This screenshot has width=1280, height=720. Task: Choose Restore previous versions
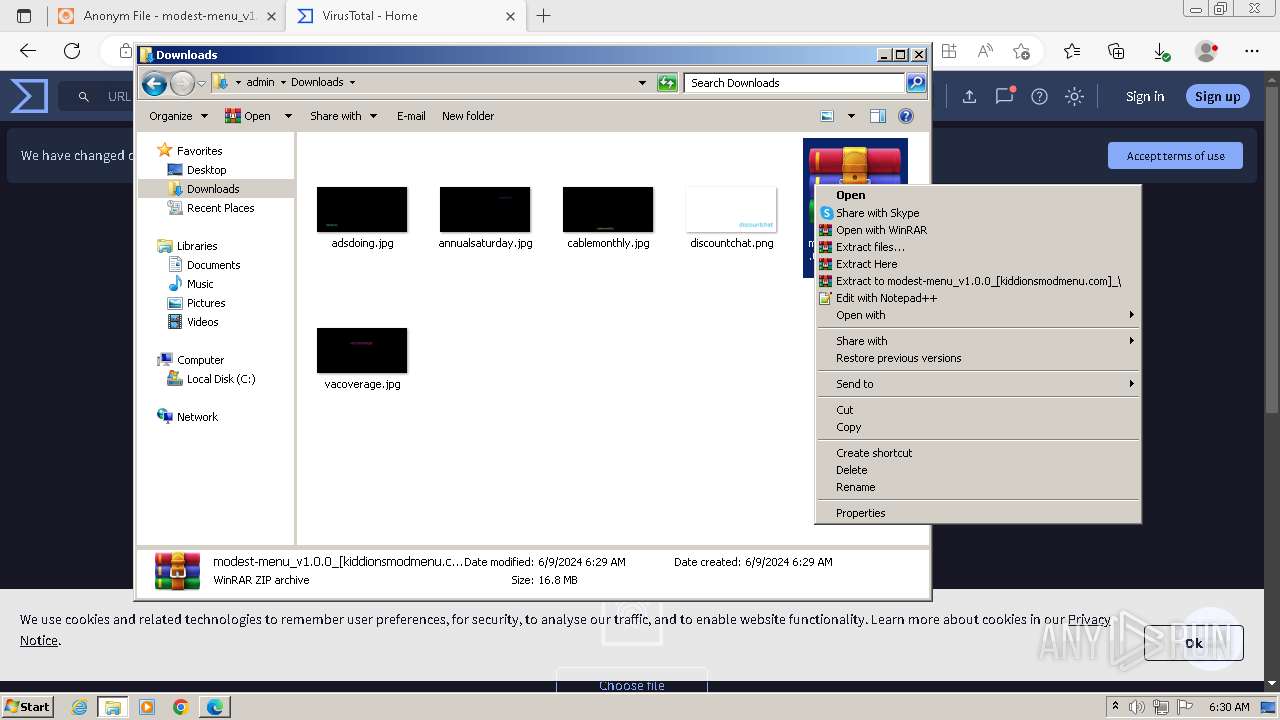(x=978, y=358)
